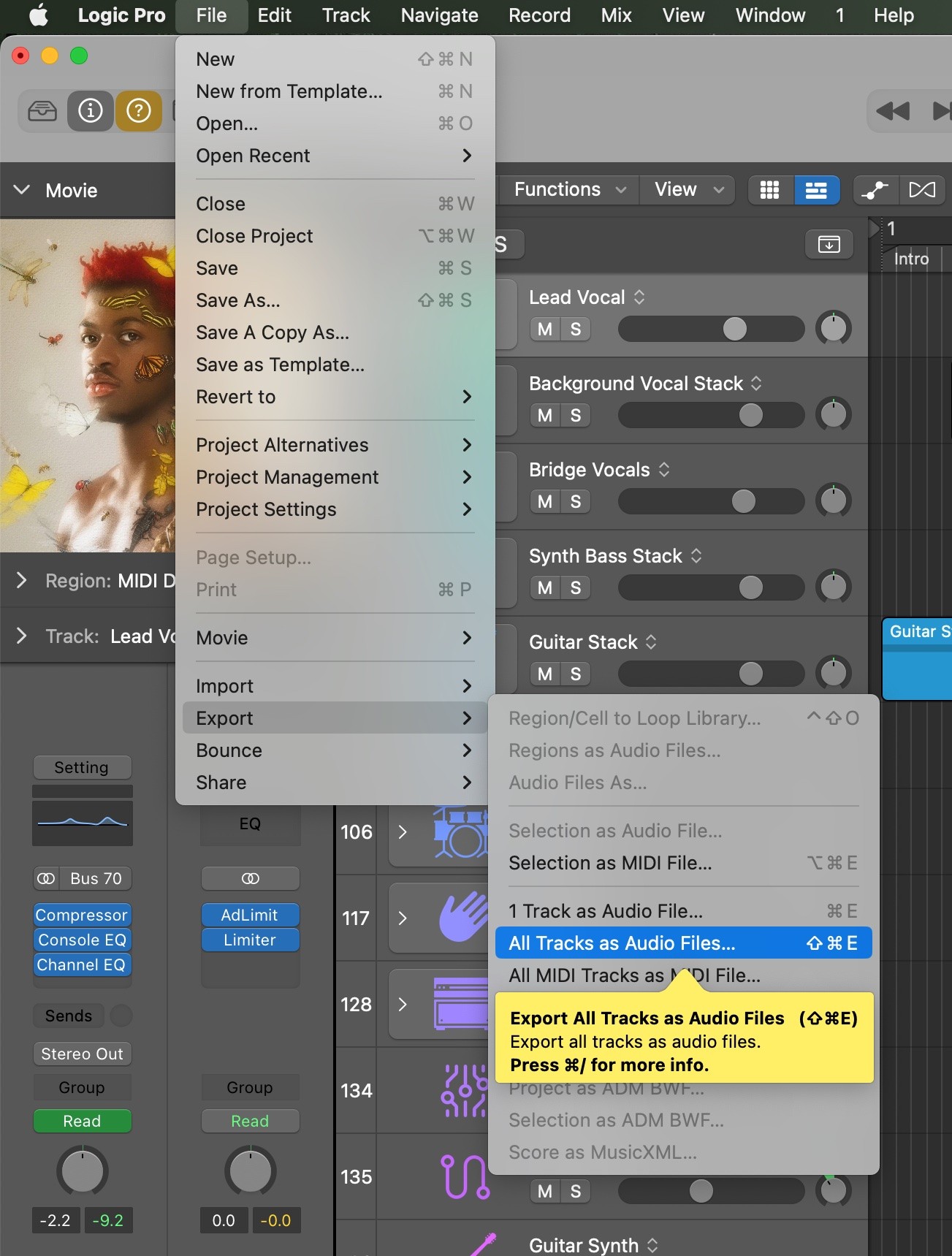Expand the Region: MIDI disclosure triangle
The height and width of the screenshot is (1256, 952).
pyautogui.click(x=22, y=580)
